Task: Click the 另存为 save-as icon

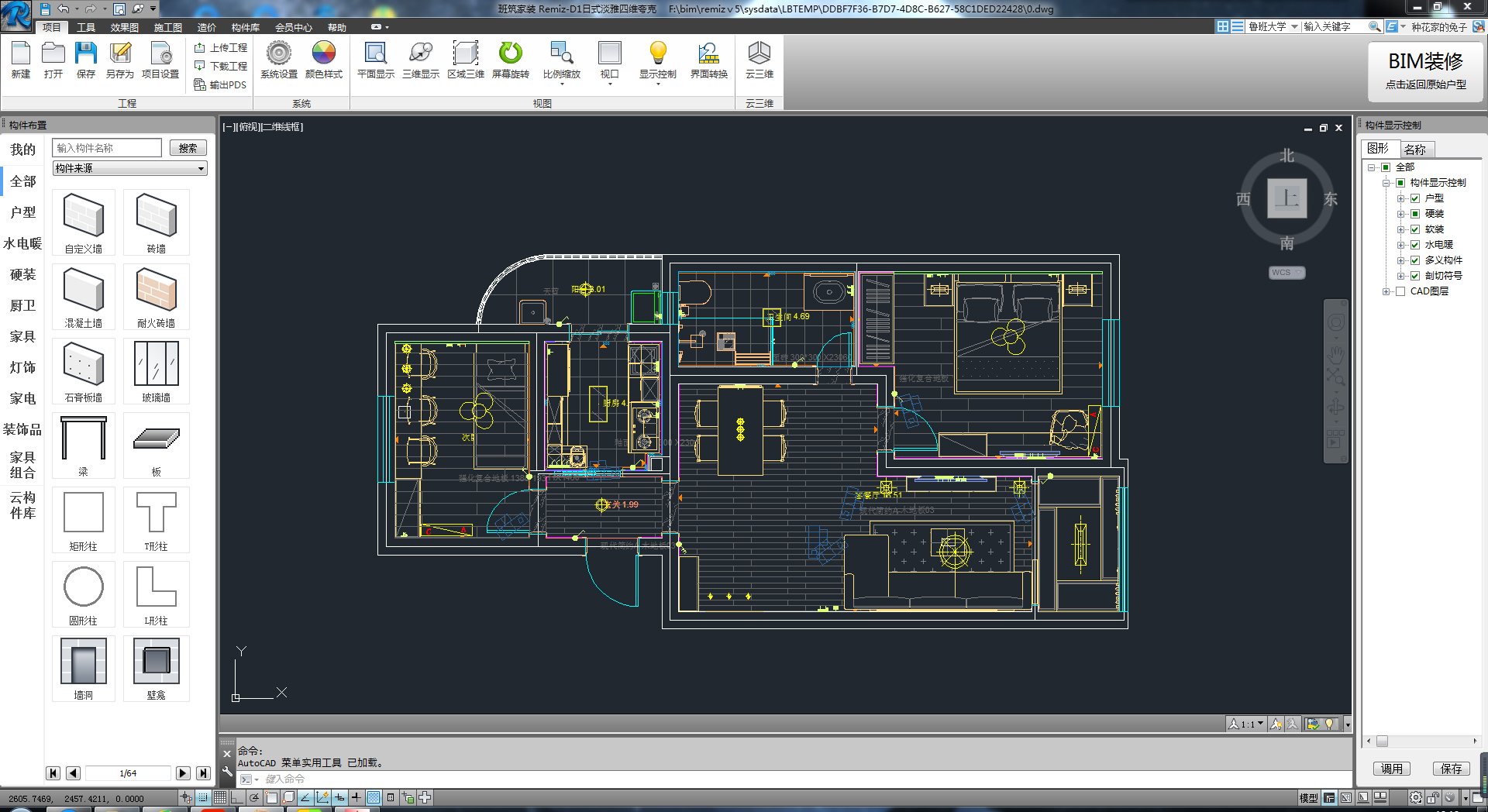Action: (x=120, y=60)
